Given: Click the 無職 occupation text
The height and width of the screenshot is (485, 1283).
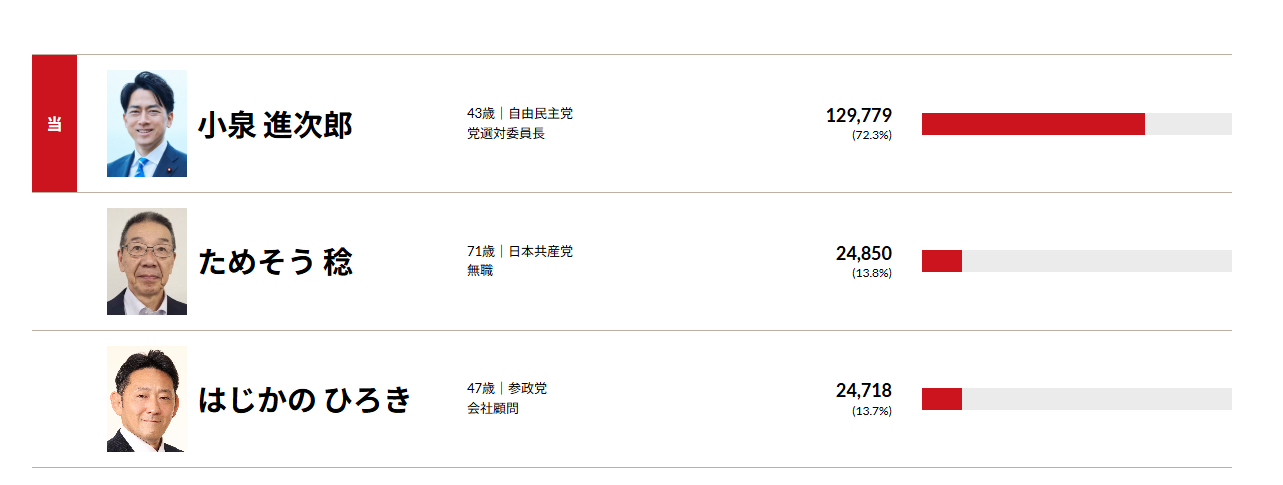Looking at the screenshot, I should coord(480,270).
